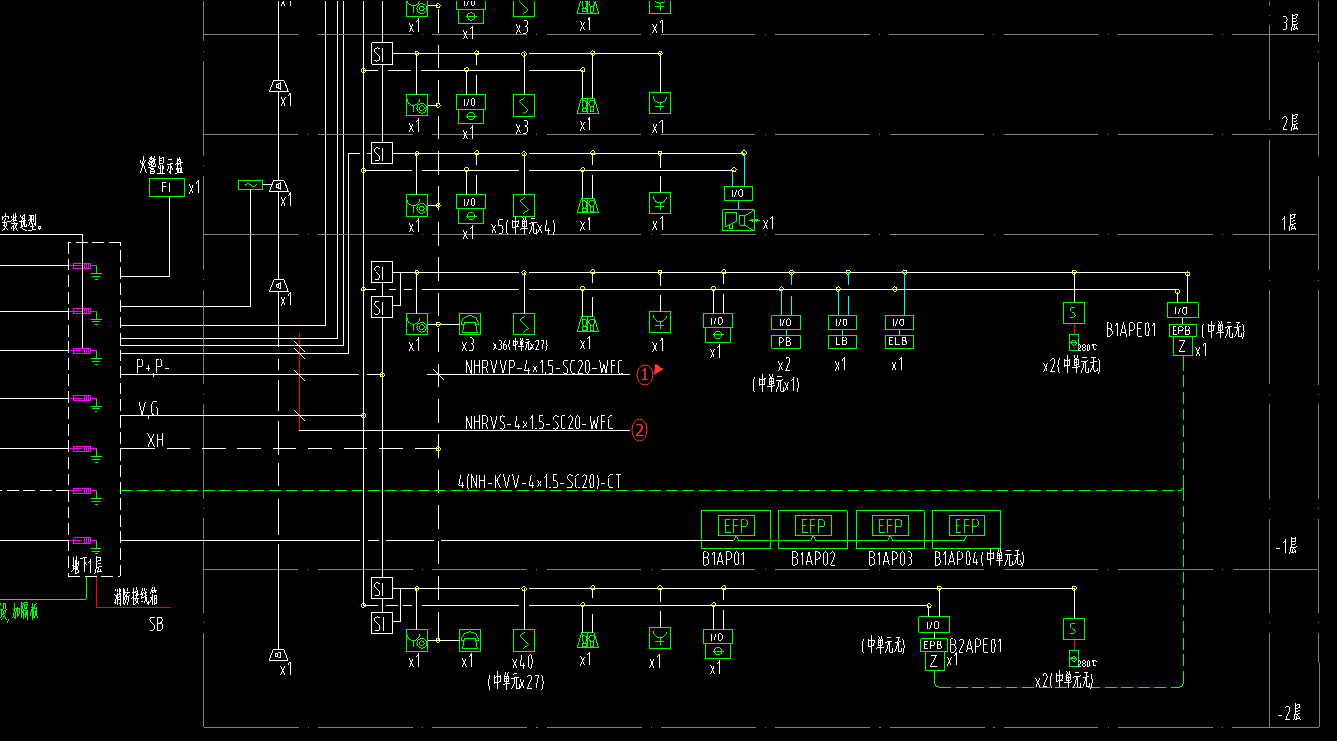Click the detector symbol above x40
This screenshot has width=1337, height=741.
(525, 639)
